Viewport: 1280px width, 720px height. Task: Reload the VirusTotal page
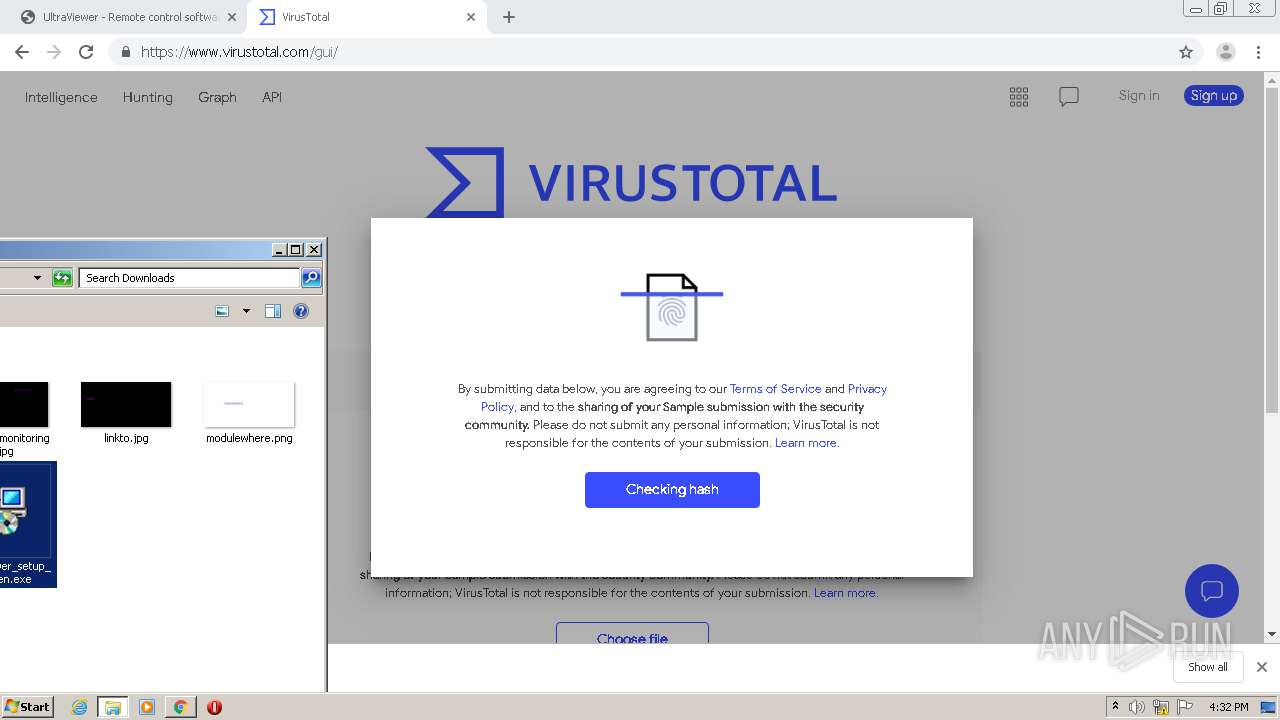(x=86, y=52)
